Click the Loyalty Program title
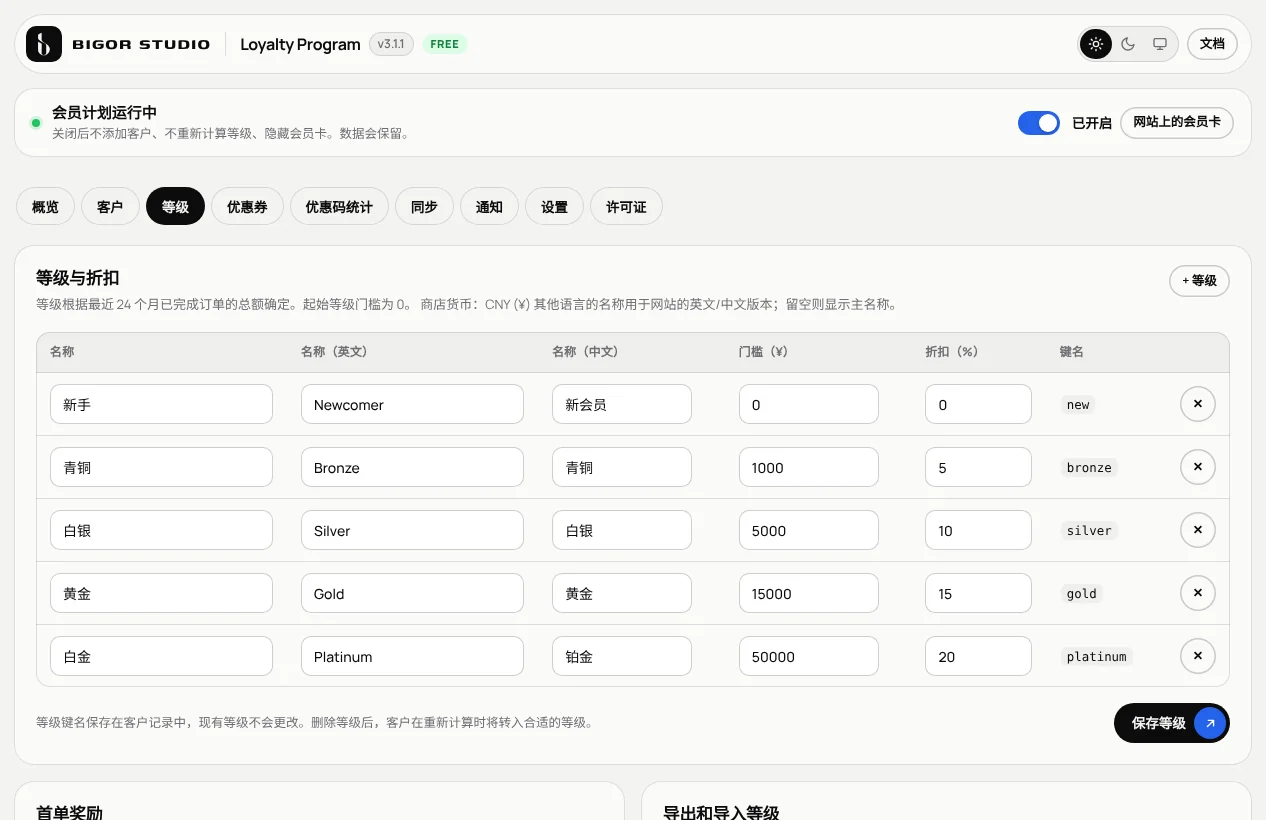Screen dimensions: 1266x820 (300, 44)
